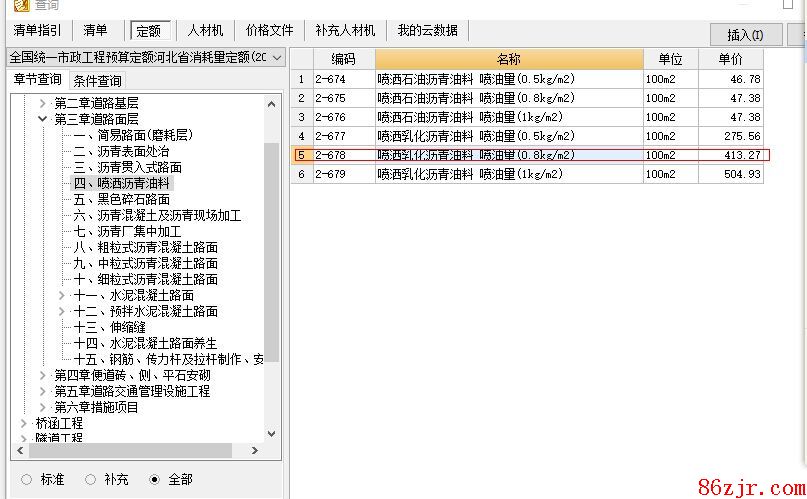The image size is (807, 499).
Task: Switch to the 条件查询 tab
Action: [98, 81]
